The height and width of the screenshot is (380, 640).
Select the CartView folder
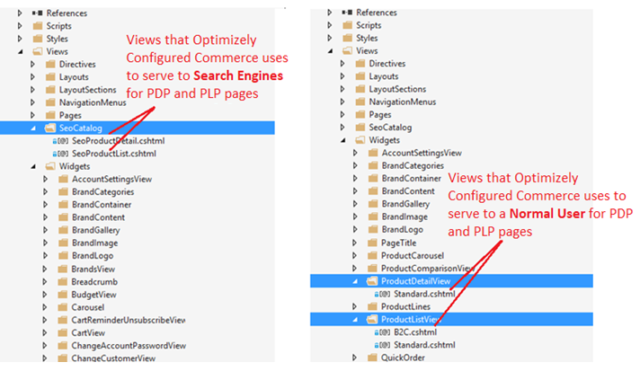click(x=88, y=333)
